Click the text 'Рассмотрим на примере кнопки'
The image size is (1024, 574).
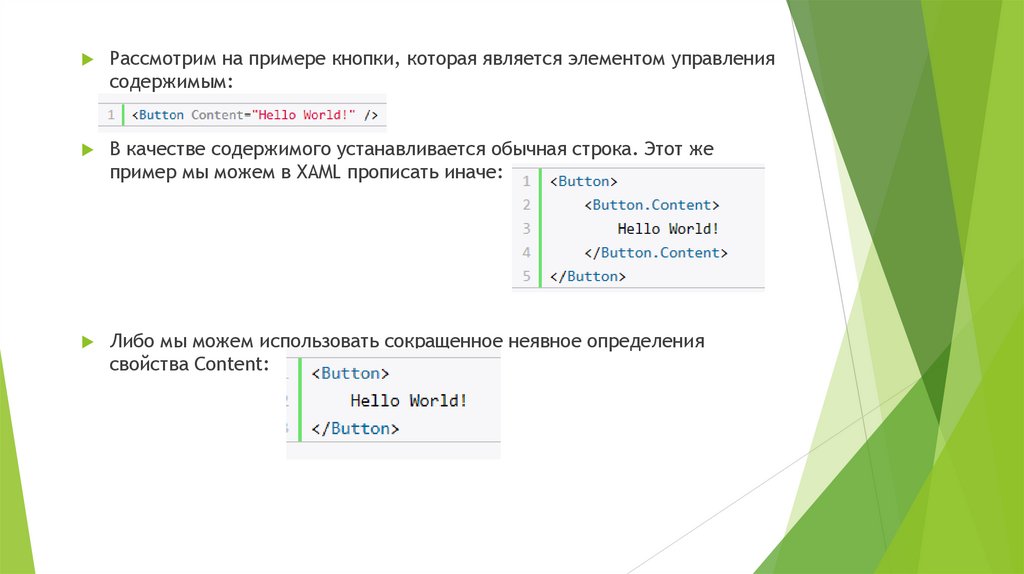pyautogui.click(x=254, y=59)
